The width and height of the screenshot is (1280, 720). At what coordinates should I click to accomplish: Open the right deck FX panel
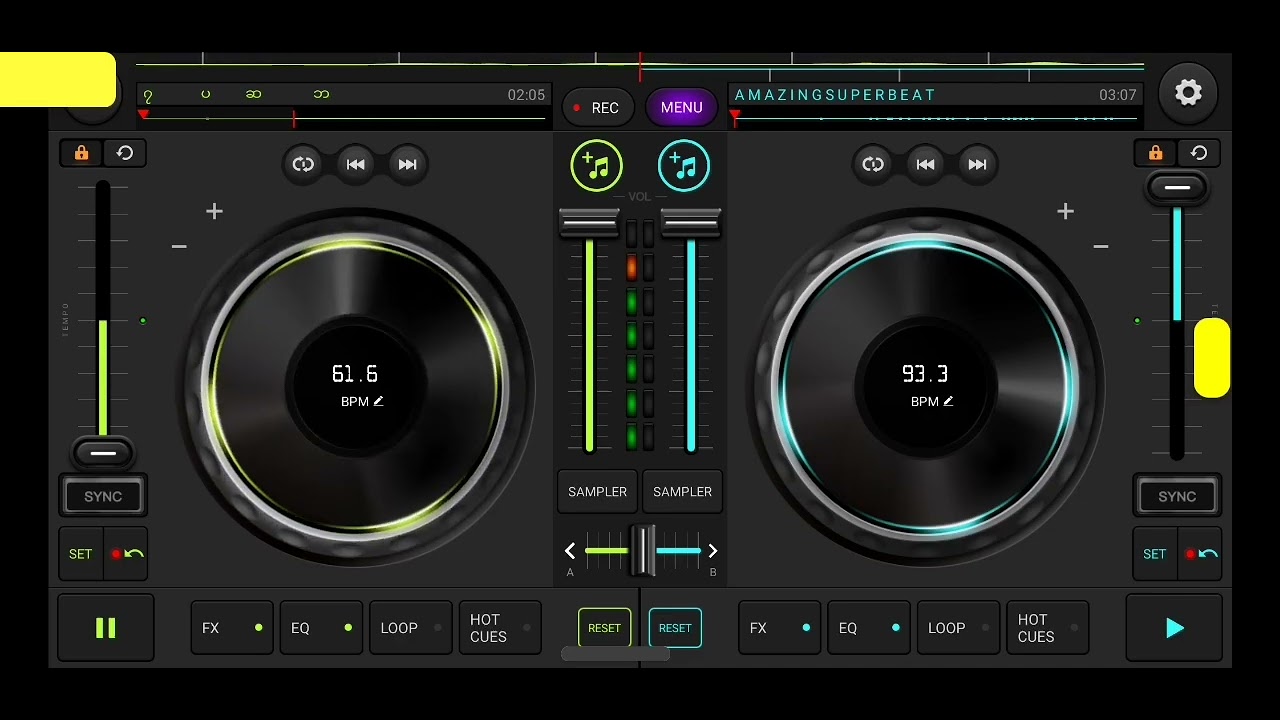click(780, 628)
